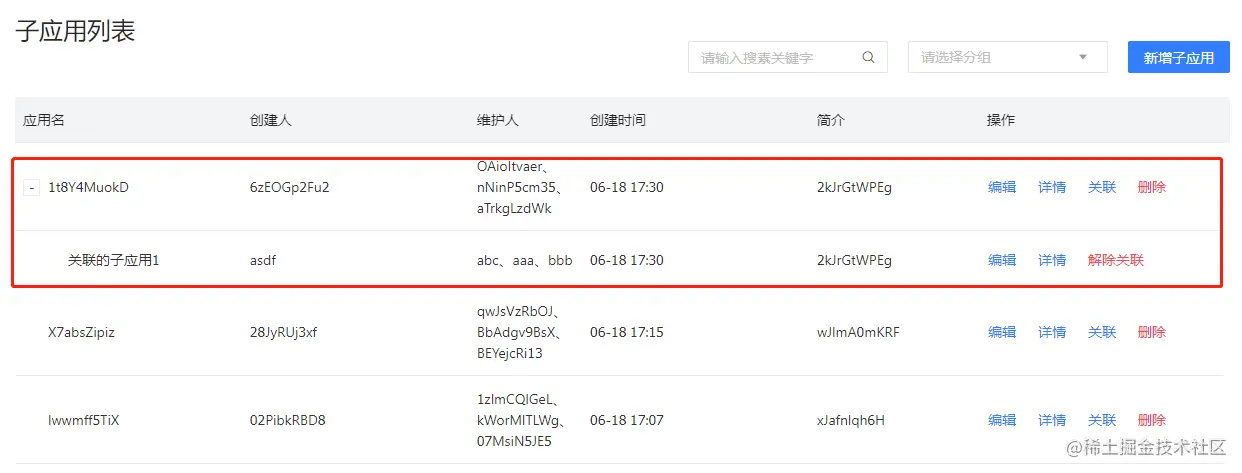Edit the 1t8Y4MuokD app via 编辑

[1002, 187]
